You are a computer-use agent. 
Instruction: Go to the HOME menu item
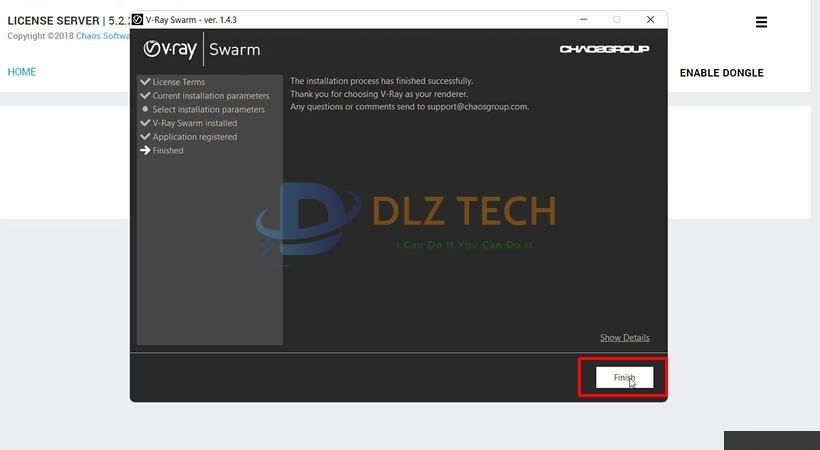point(22,72)
